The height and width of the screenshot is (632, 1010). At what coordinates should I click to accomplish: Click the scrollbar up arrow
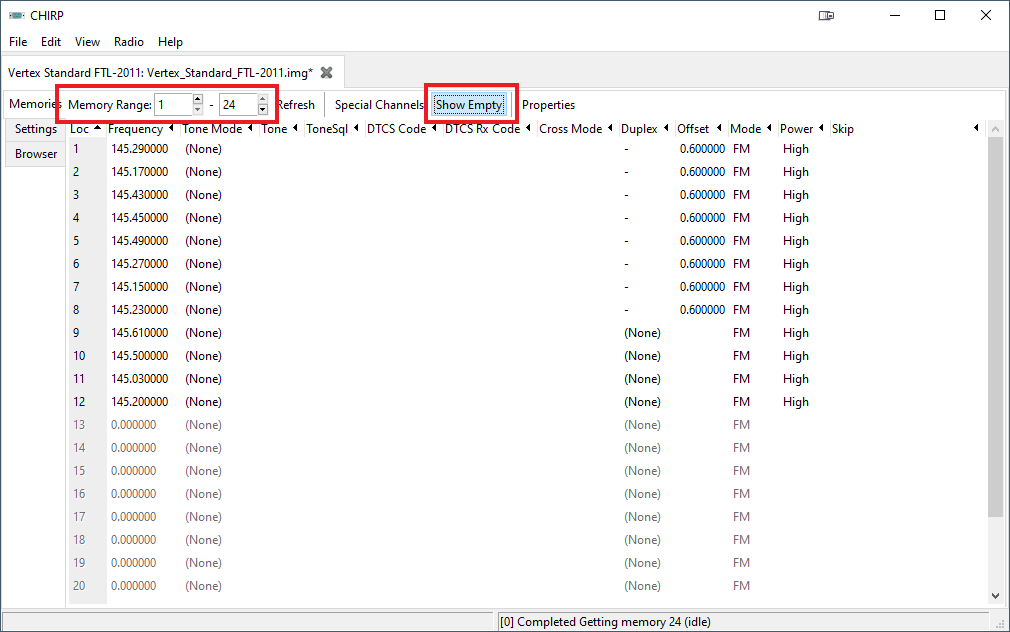coord(995,129)
